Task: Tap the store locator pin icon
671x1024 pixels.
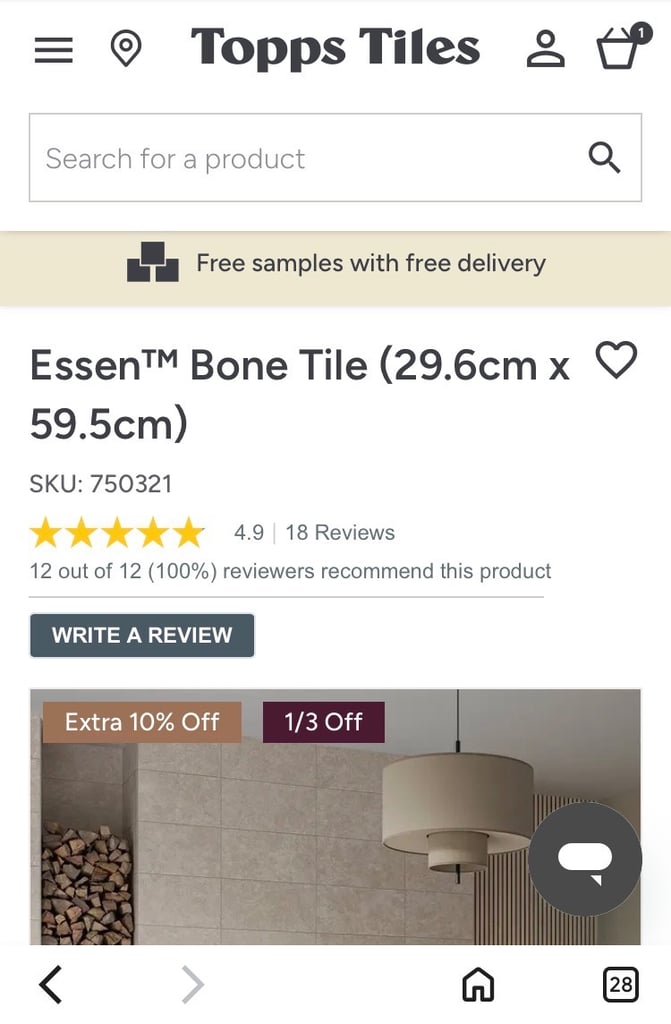Action: (x=125, y=49)
